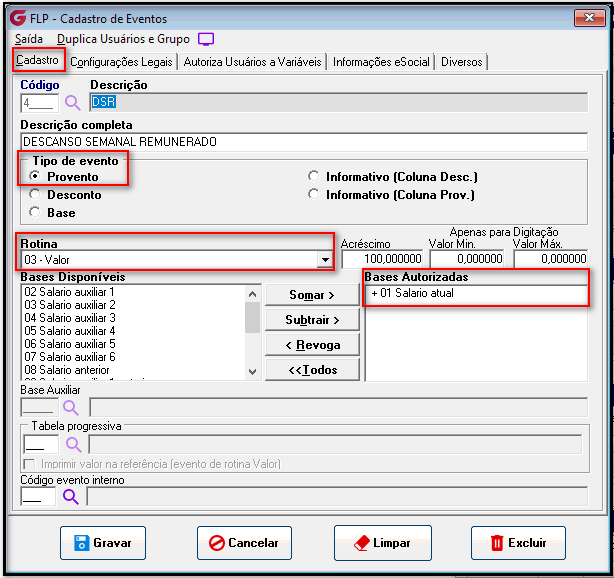Click the Descrição field containing DSR

[x=339, y=102]
